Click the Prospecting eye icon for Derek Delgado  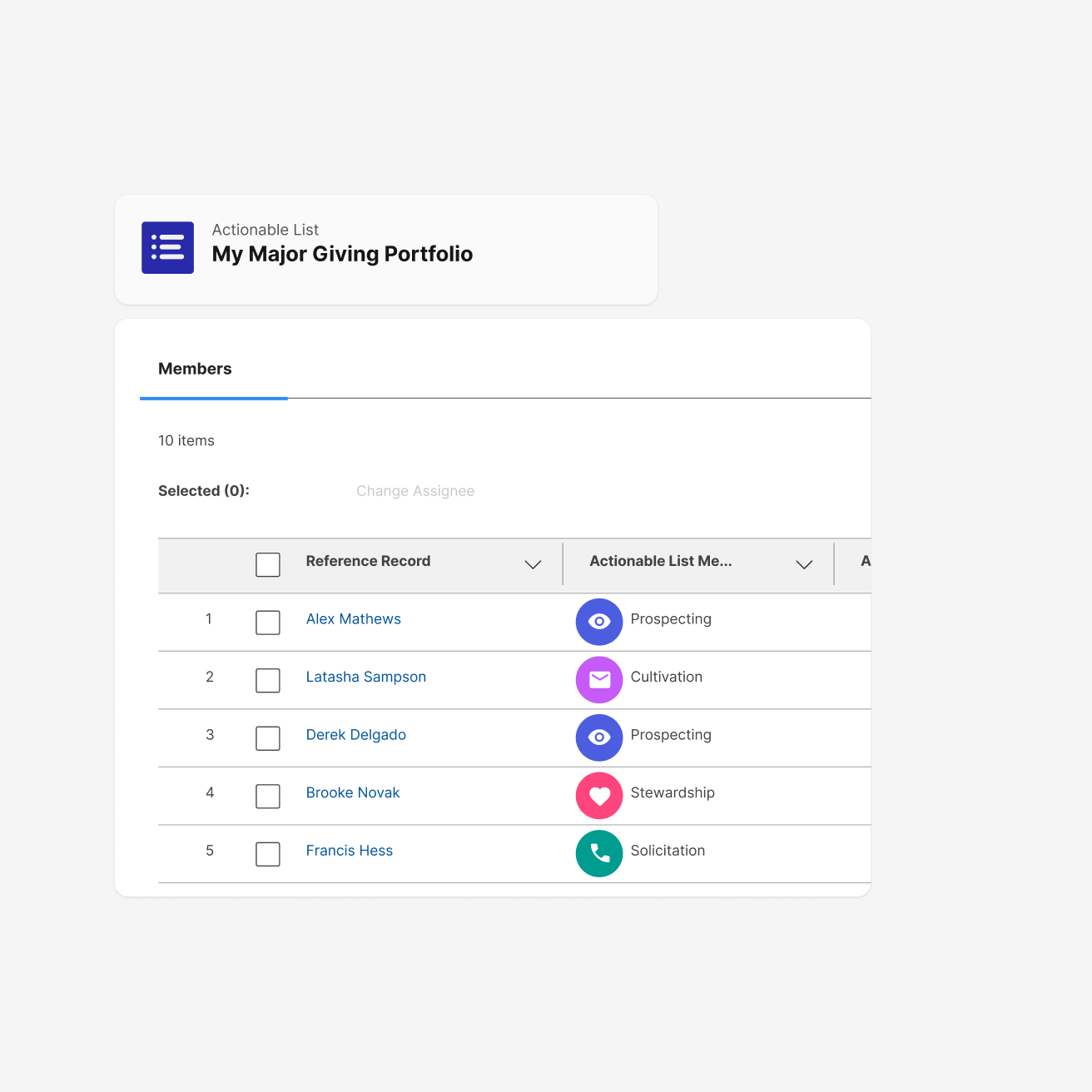point(599,737)
